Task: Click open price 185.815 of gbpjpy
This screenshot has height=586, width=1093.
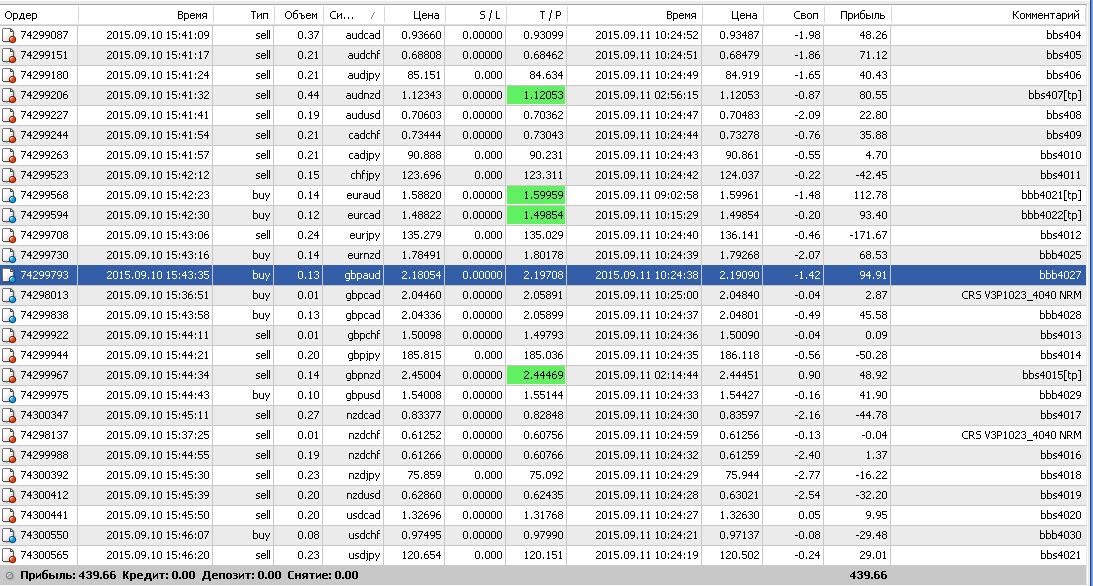Action: tap(421, 355)
